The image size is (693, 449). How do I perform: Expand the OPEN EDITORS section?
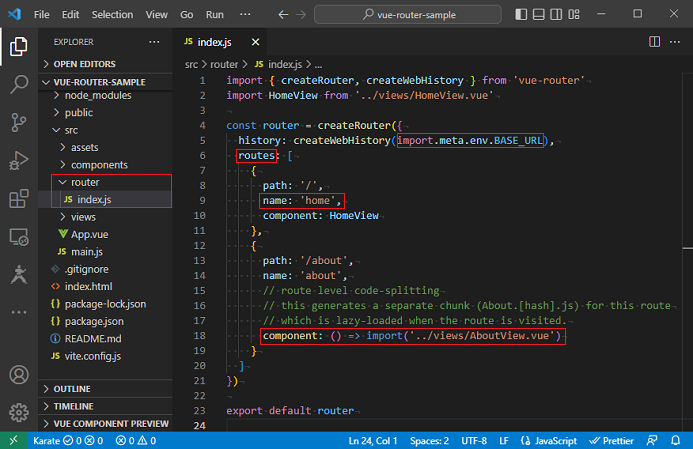[x=105, y=64]
